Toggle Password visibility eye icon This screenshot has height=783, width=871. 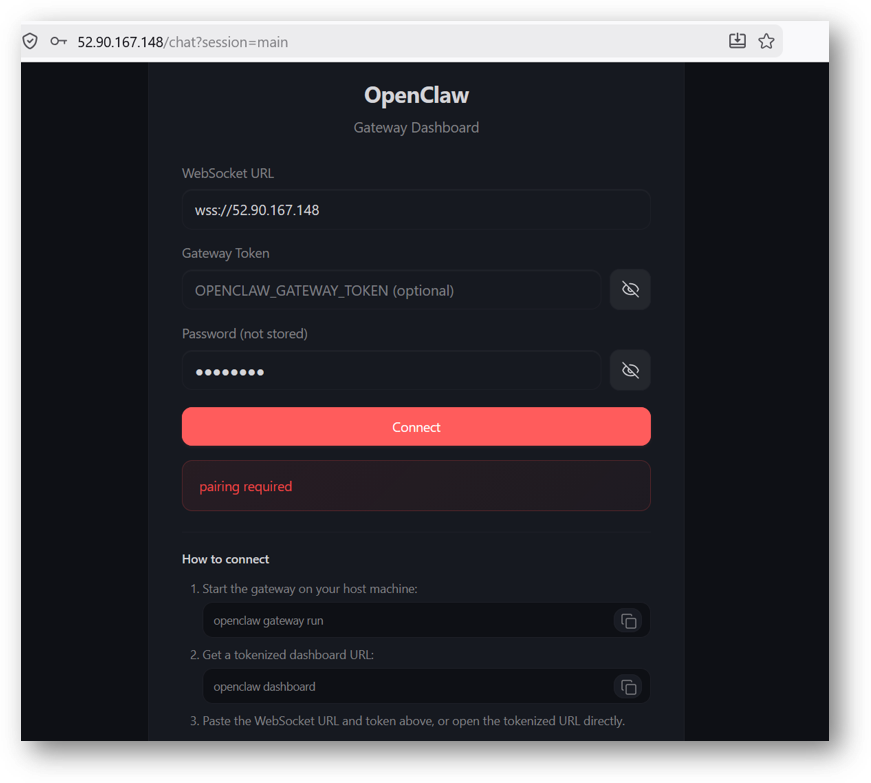tap(630, 370)
